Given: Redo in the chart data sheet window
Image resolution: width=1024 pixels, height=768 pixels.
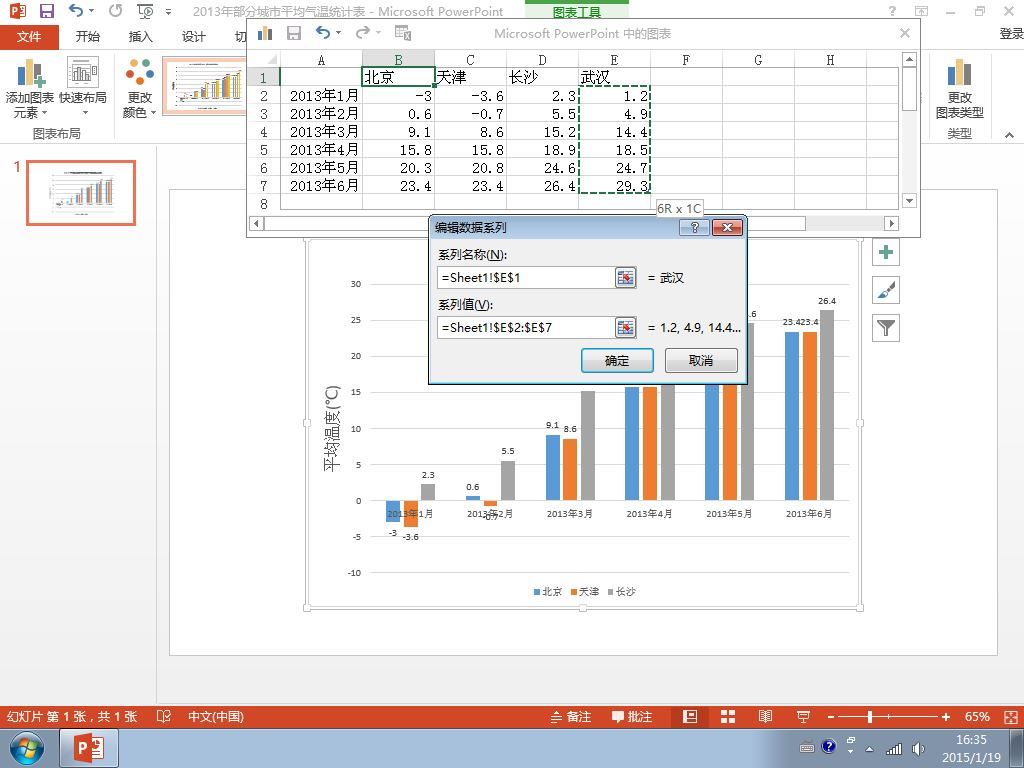Looking at the screenshot, I should [362, 33].
